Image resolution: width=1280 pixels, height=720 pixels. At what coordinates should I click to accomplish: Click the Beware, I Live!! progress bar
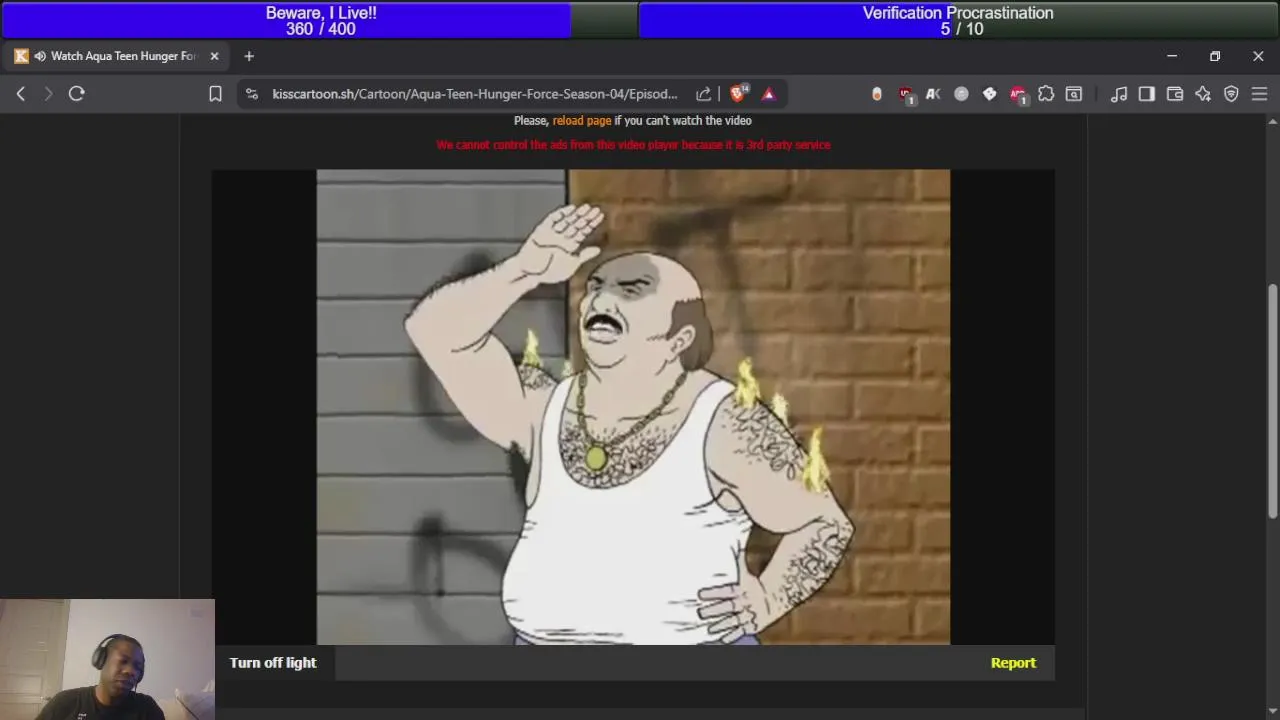coord(320,20)
